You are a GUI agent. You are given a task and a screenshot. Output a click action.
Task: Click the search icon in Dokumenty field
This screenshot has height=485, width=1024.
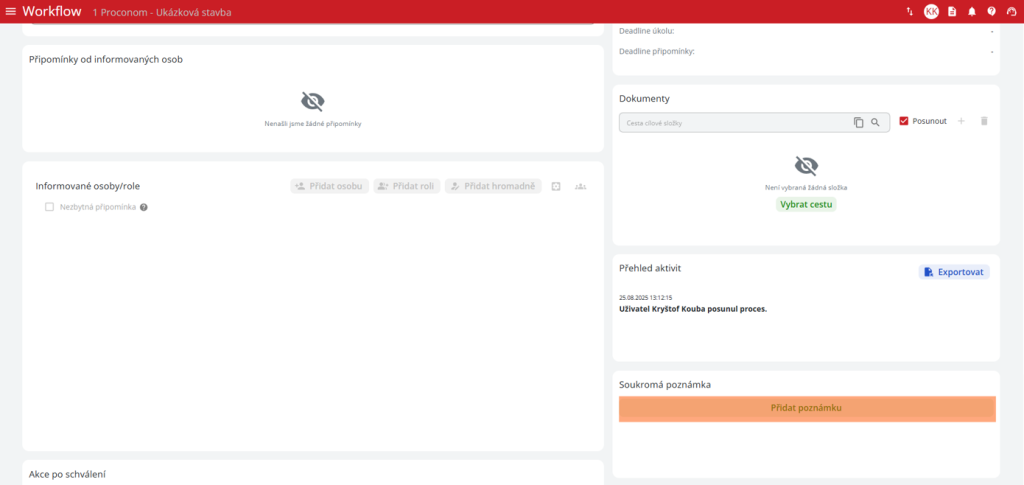coord(875,123)
